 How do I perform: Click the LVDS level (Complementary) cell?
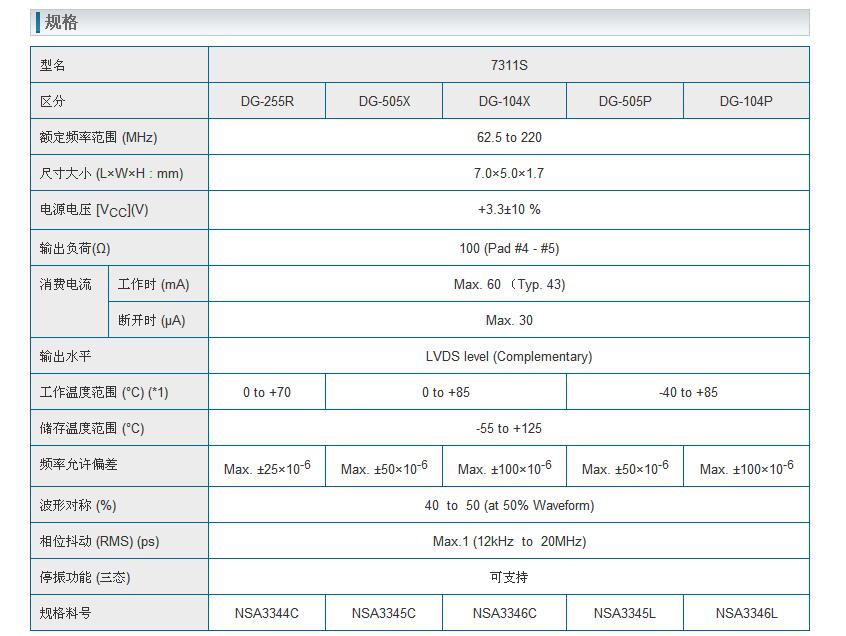509,356
